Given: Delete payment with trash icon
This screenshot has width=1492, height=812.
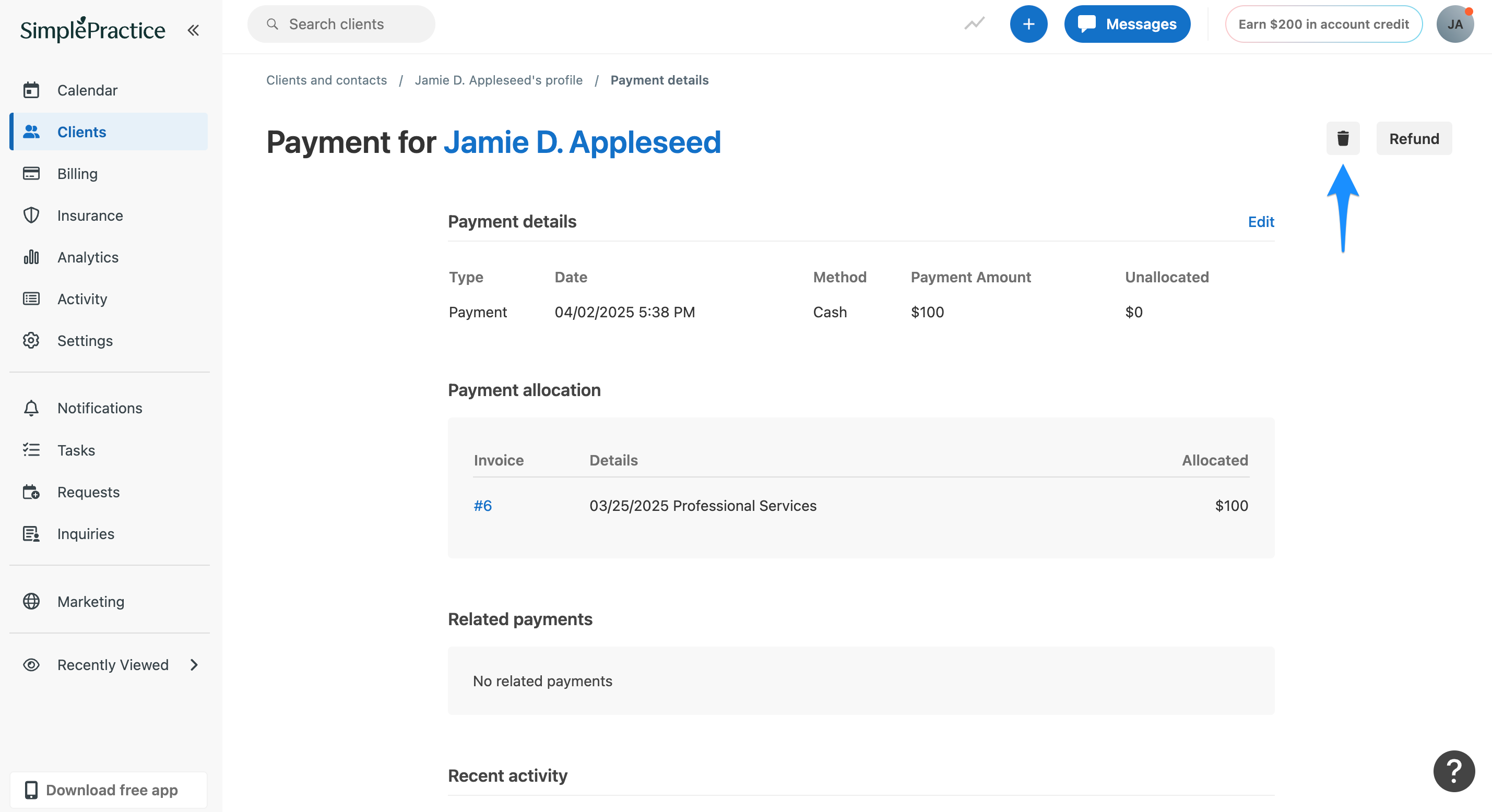Looking at the screenshot, I should pos(1343,139).
